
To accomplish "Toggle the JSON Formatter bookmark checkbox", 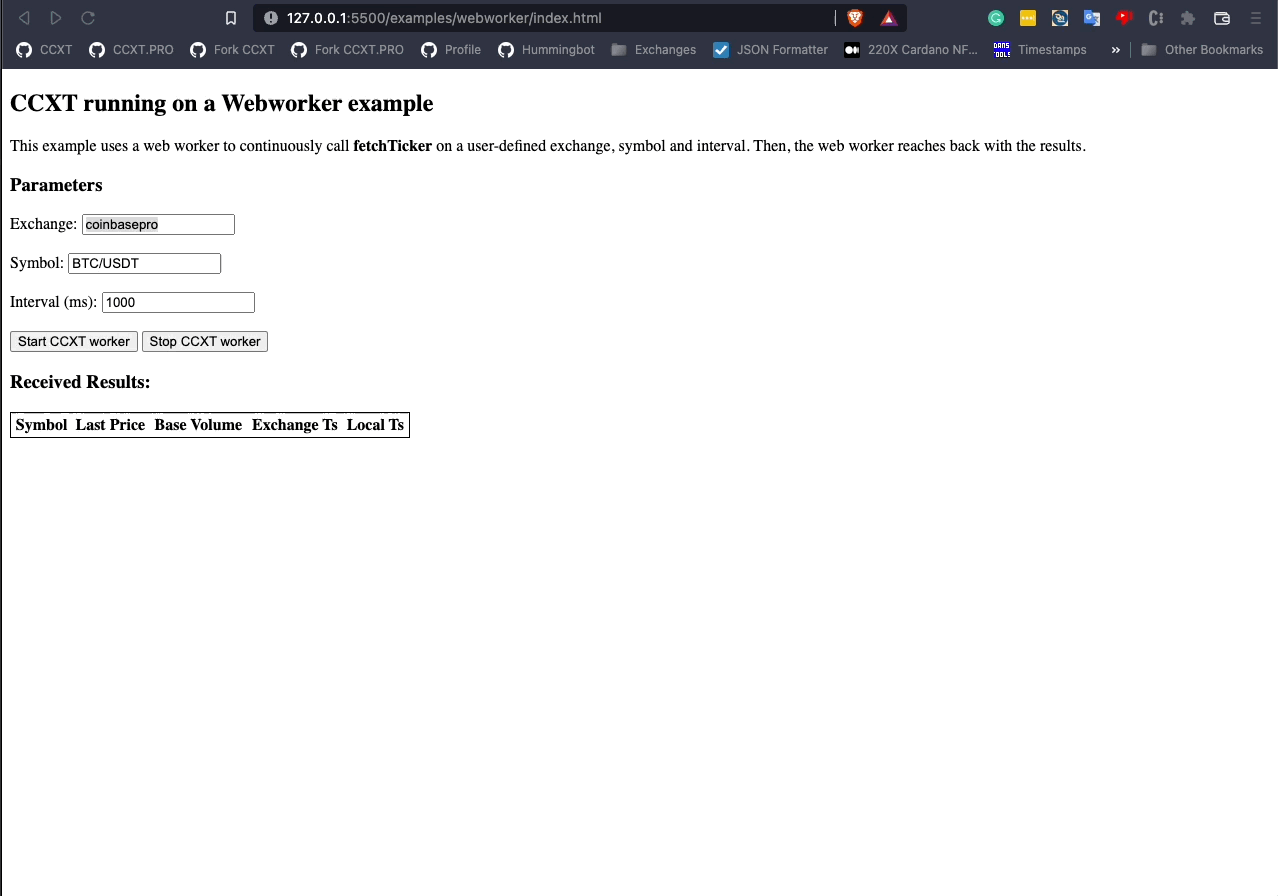I will (x=721, y=49).
